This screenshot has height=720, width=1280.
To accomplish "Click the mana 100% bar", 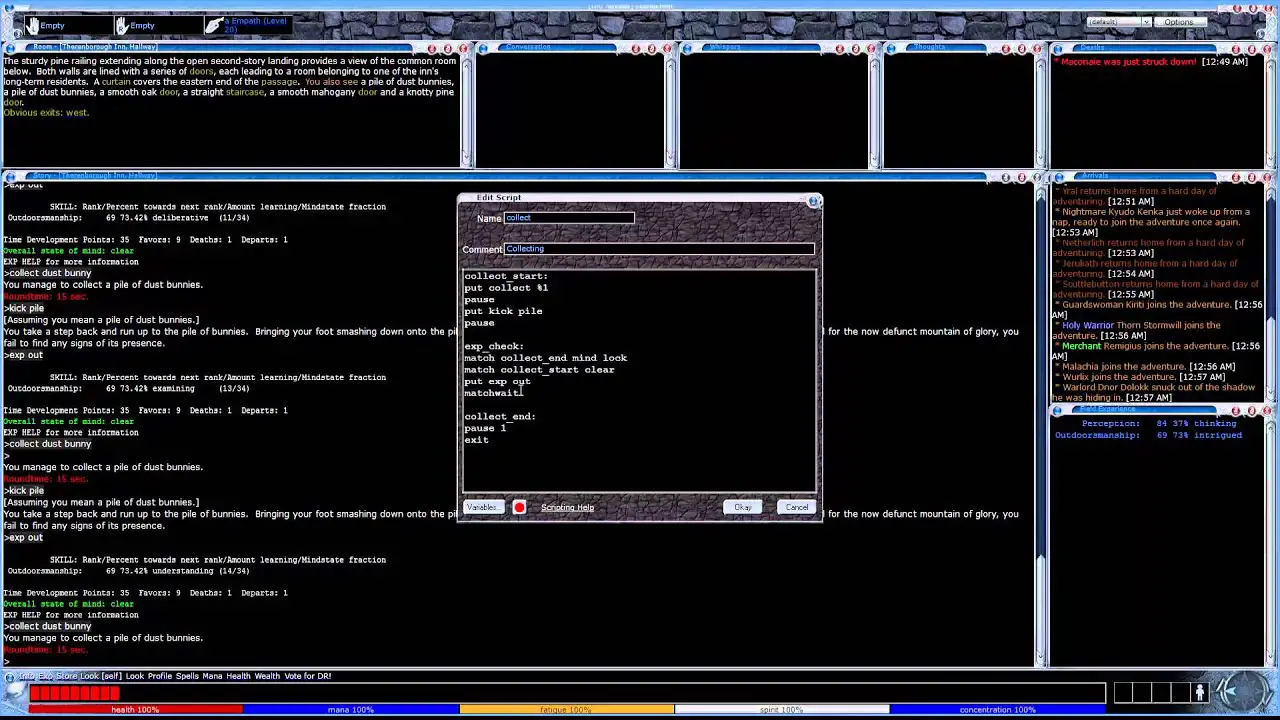I will 351,710.
